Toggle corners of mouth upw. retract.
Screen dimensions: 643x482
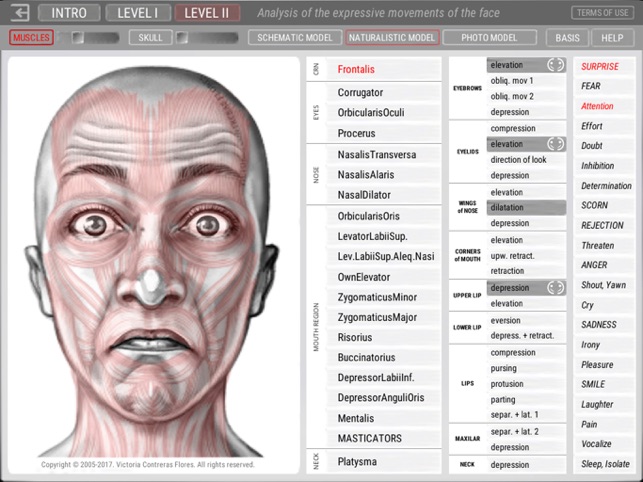(527, 256)
